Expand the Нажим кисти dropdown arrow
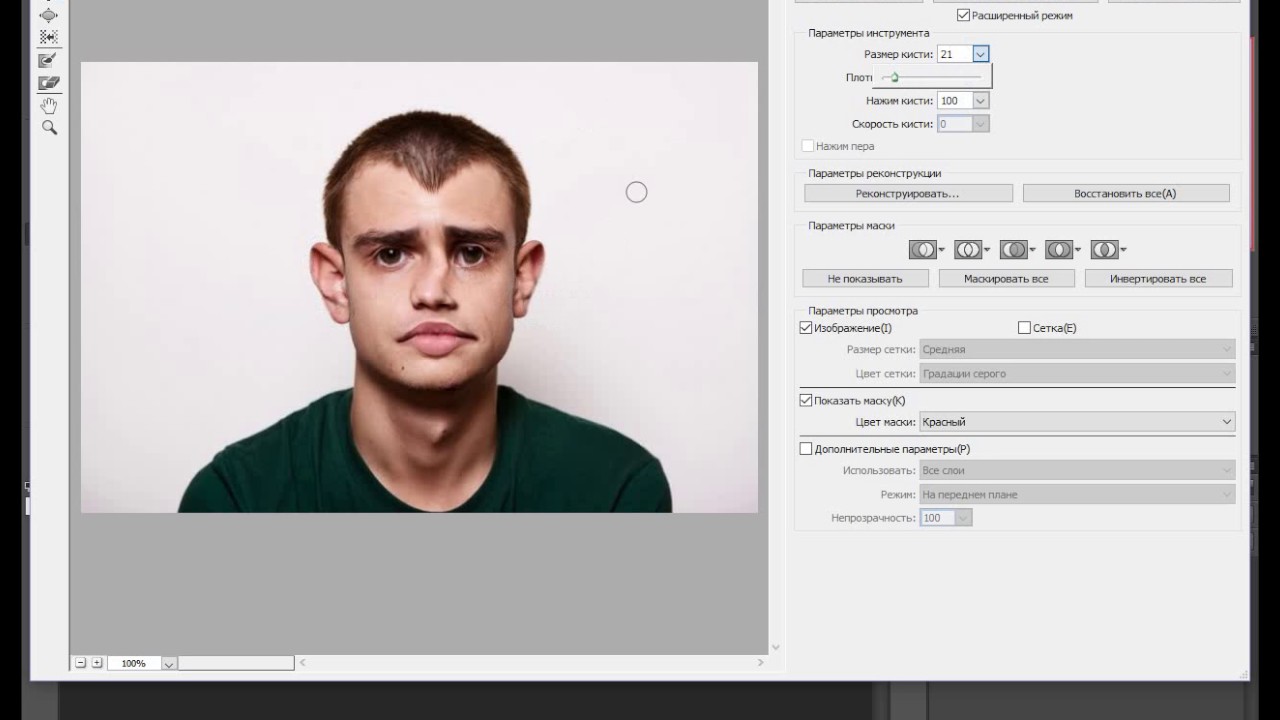 pyautogui.click(x=980, y=101)
